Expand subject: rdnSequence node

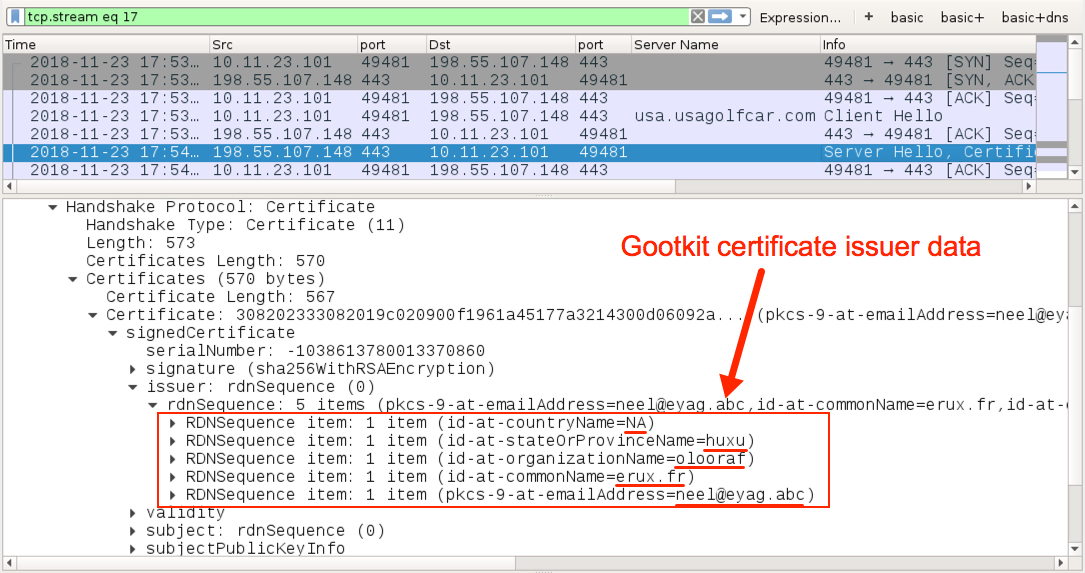coord(133,531)
